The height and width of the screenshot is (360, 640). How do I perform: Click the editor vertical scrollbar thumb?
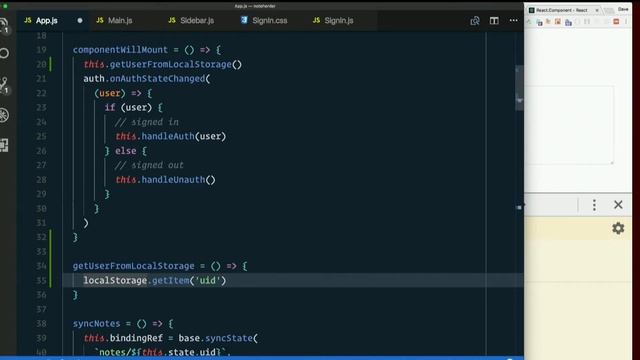point(519,88)
